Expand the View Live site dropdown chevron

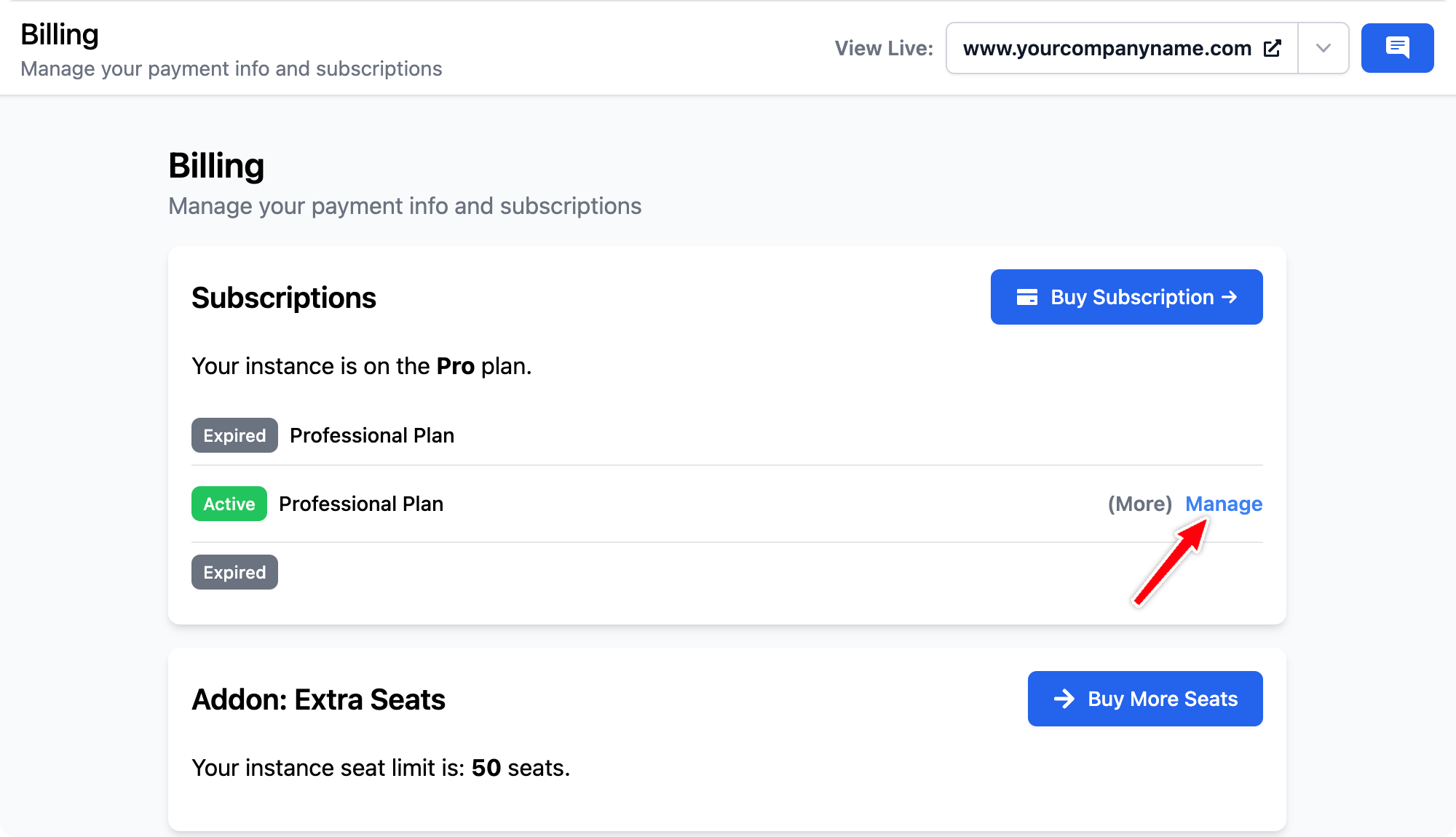coord(1324,48)
